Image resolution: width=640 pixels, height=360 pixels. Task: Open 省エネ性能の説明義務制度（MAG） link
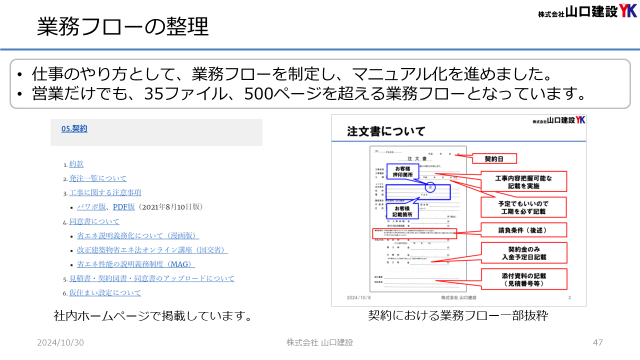pyautogui.click(x=136, y=264)
